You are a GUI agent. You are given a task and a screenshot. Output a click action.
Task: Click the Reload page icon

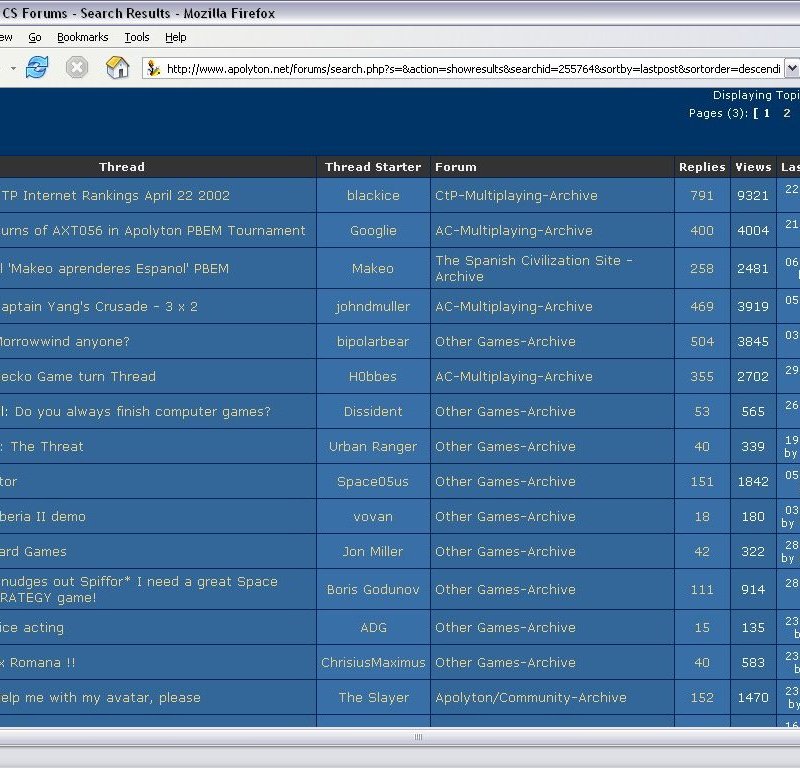click(37, 68)
